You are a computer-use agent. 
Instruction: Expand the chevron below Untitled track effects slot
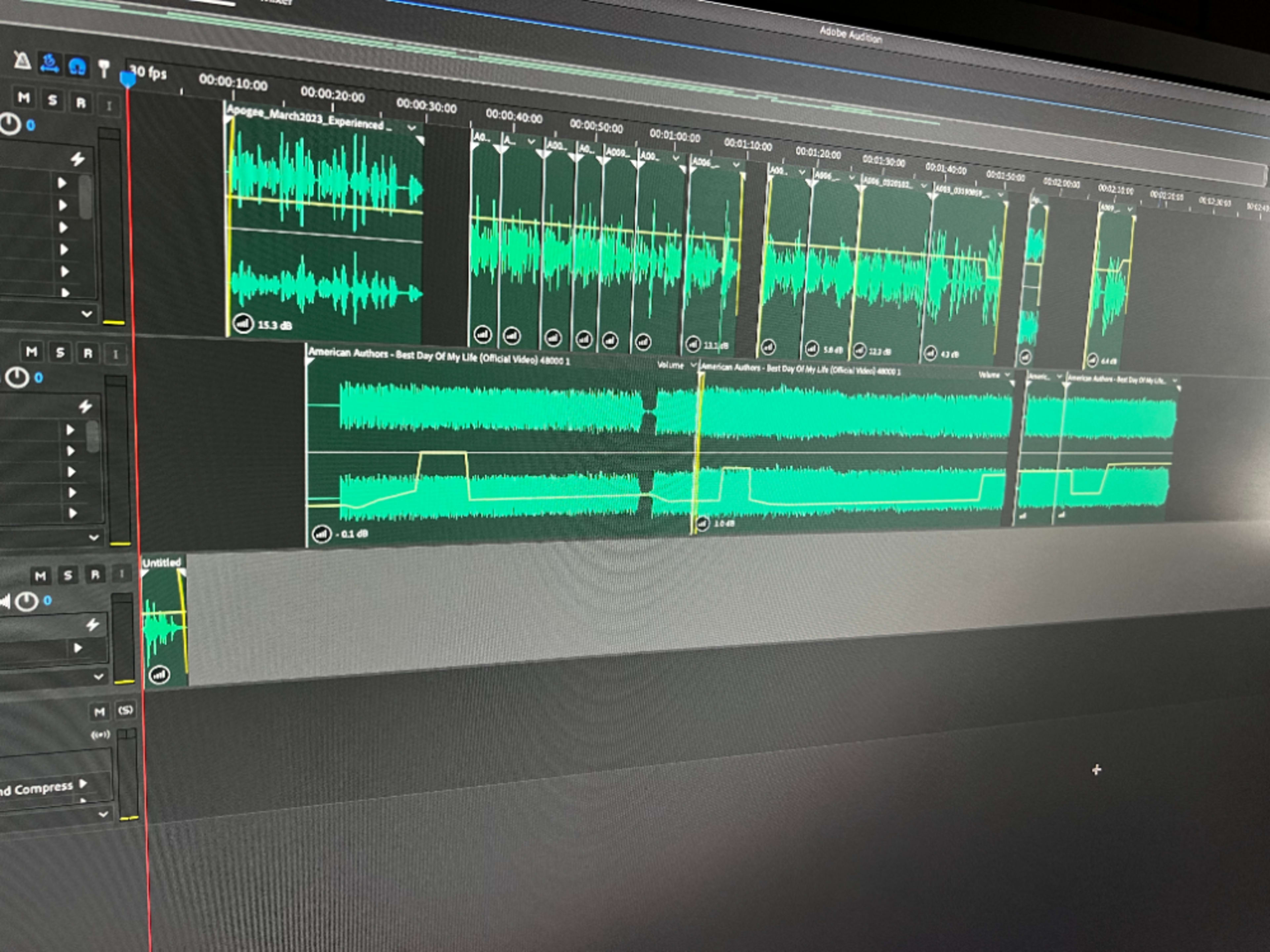99,676
